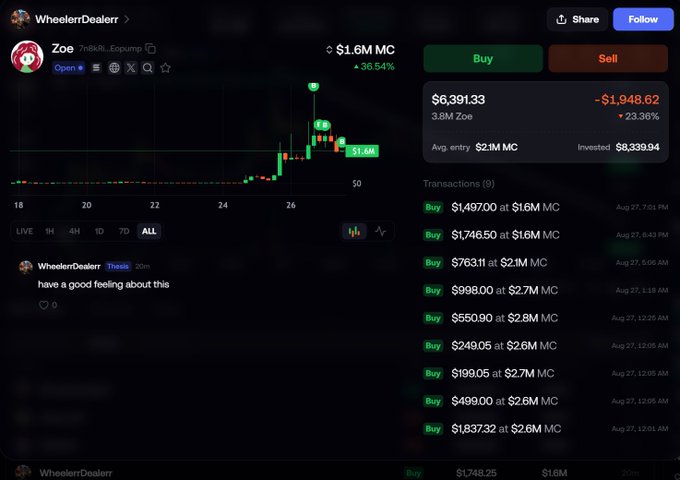Click the Invested $8,339.94 value

click(x=638, y=147)
